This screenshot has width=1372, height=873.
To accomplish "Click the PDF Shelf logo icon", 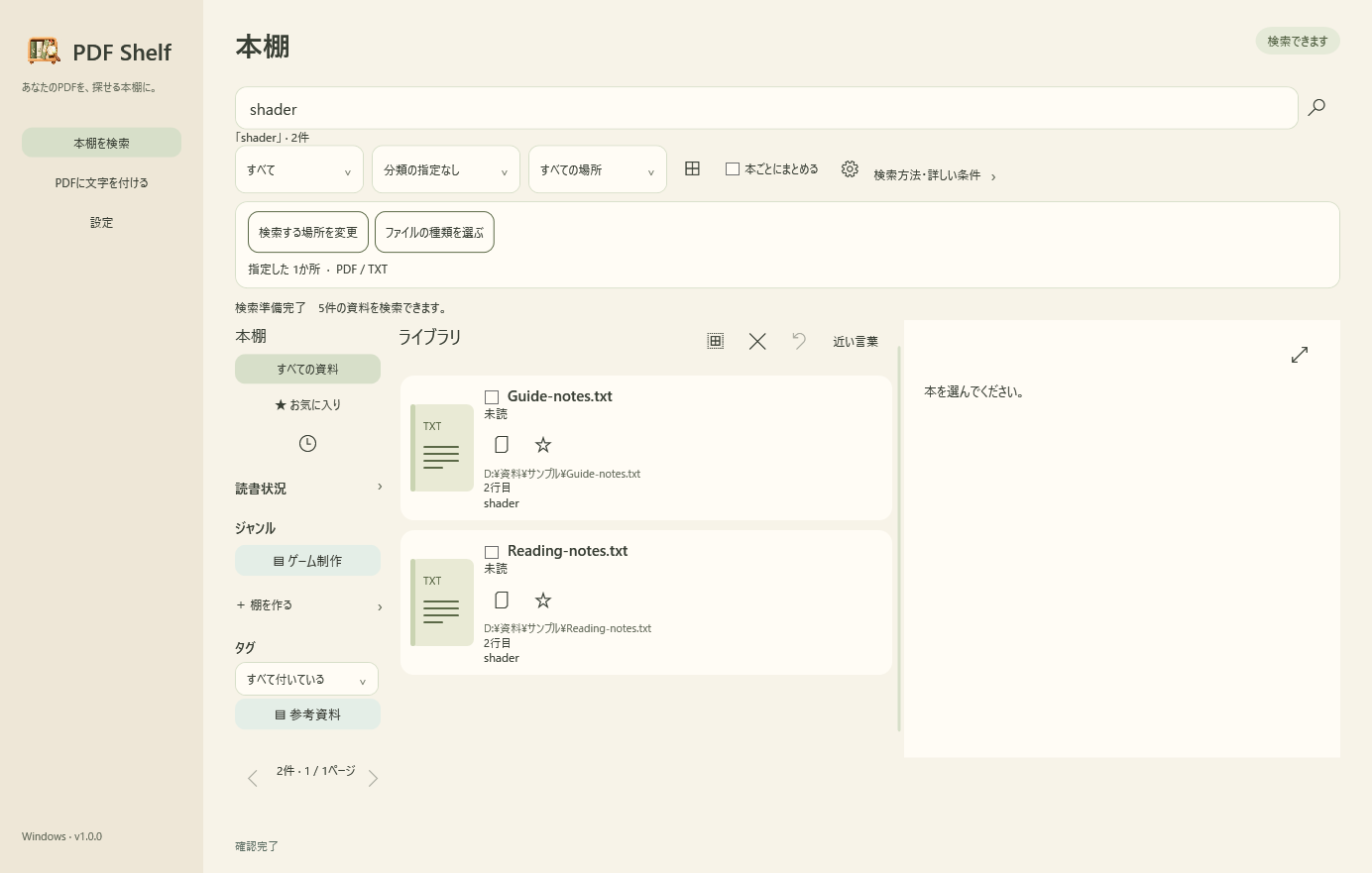I will click(44, 51).
